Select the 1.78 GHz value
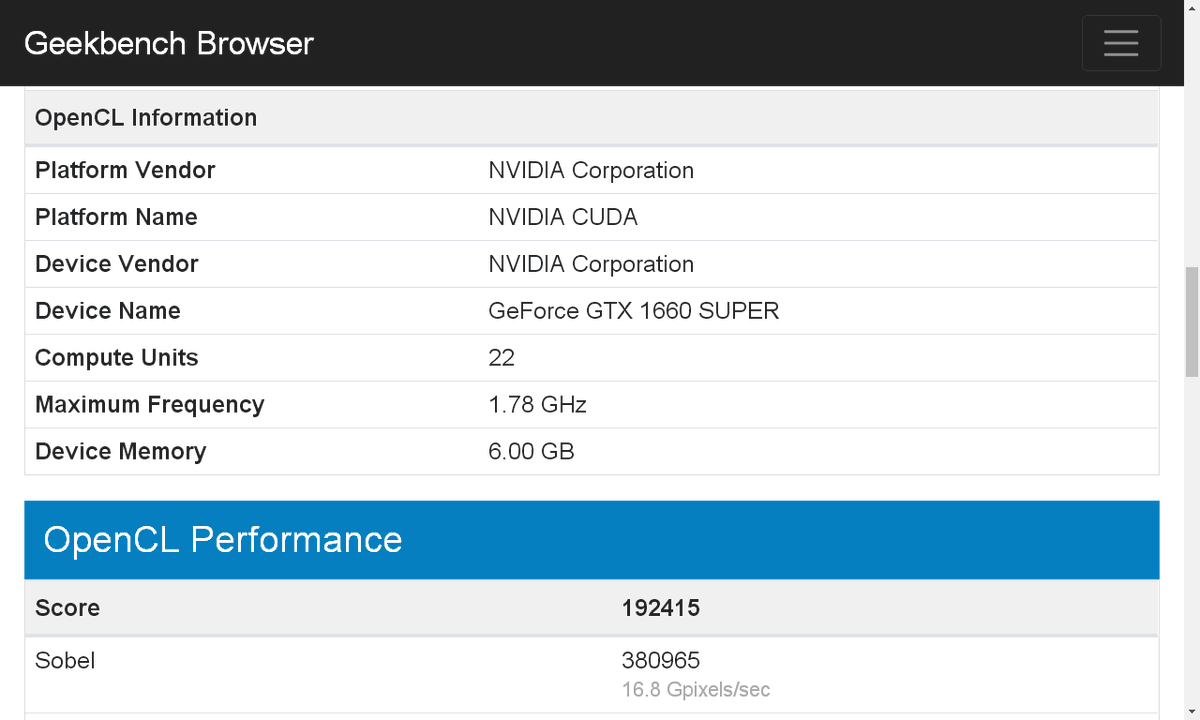 [538, 405]
